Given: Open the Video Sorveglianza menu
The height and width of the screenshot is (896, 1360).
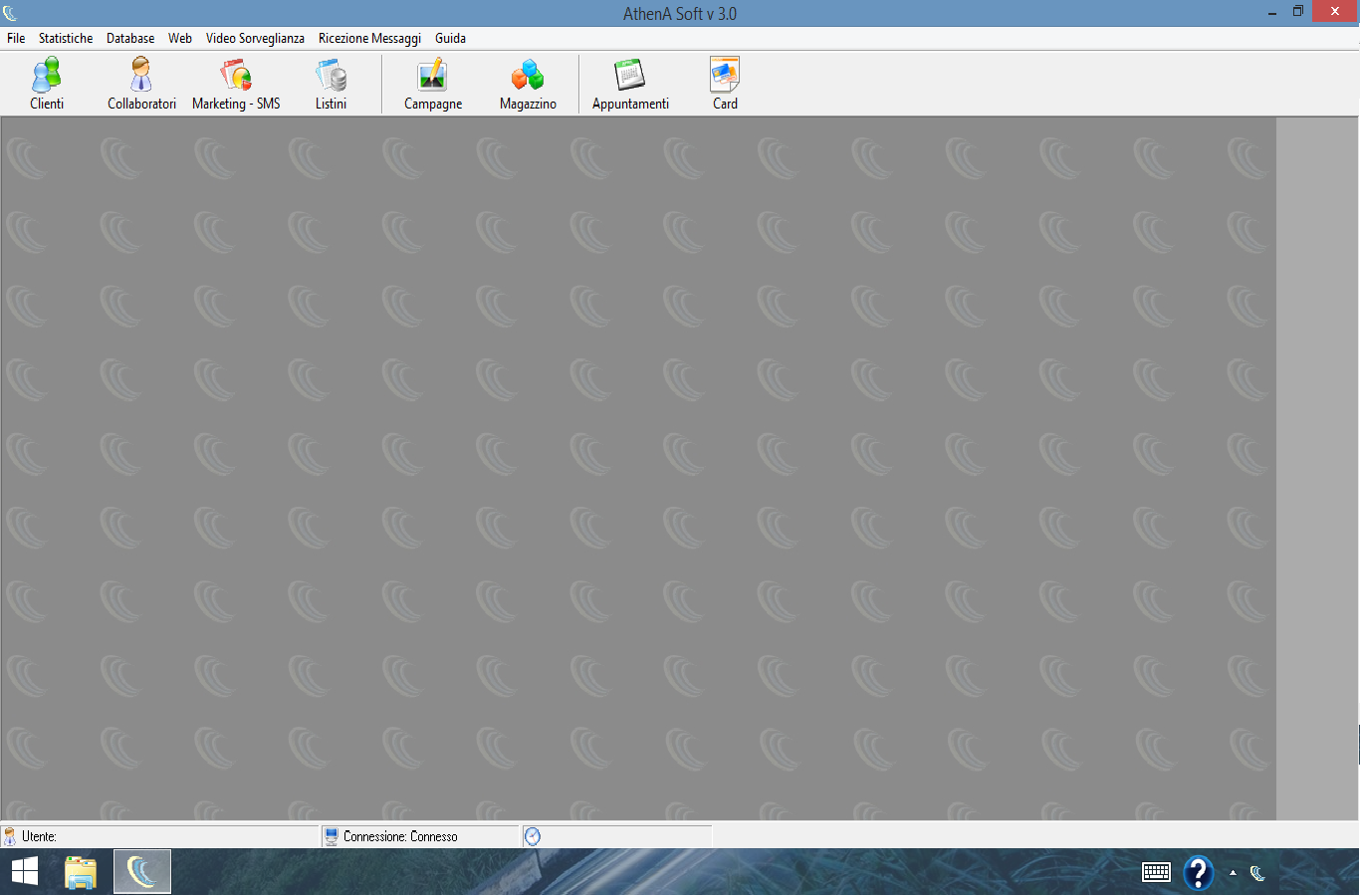Looking at the screenshot, I should (x=255, y=38).
